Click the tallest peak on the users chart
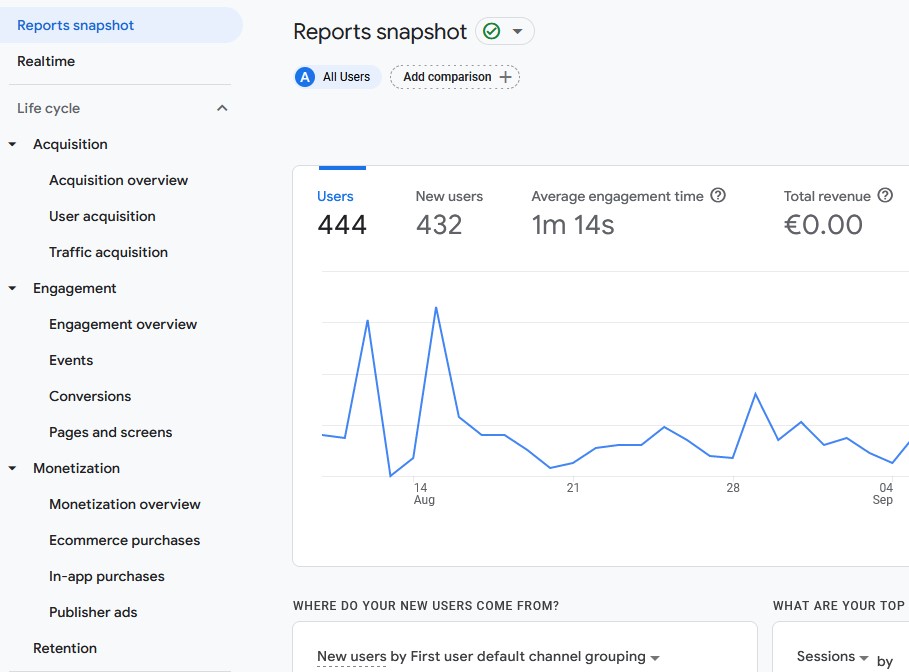Viewport: 909px width, 672px height. pyautogui.click(x=436, y=308)
